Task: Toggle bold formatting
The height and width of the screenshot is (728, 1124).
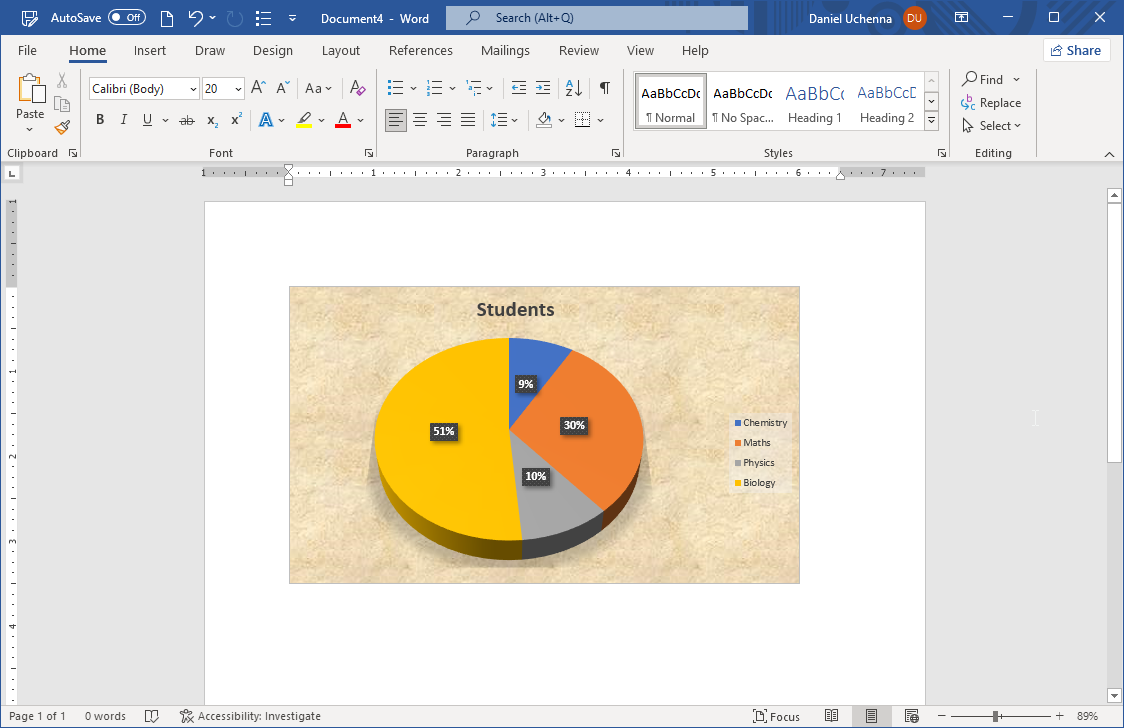Action: click(x=99, y=119)
